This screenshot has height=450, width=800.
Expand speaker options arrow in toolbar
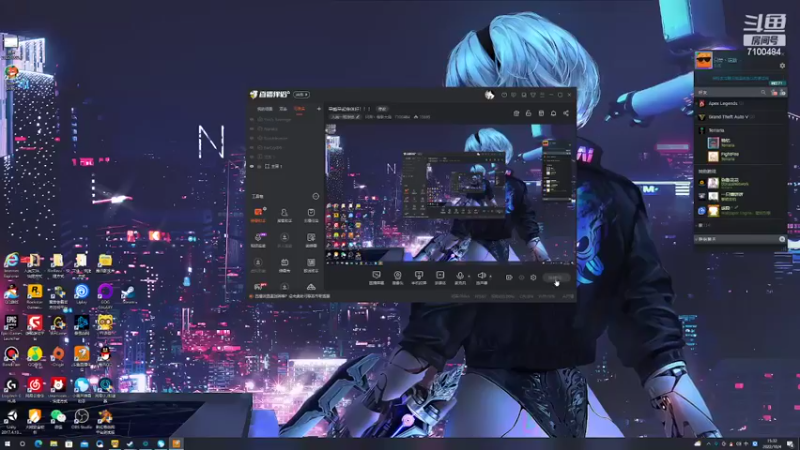pyautogui.click(x=491, y=277)
